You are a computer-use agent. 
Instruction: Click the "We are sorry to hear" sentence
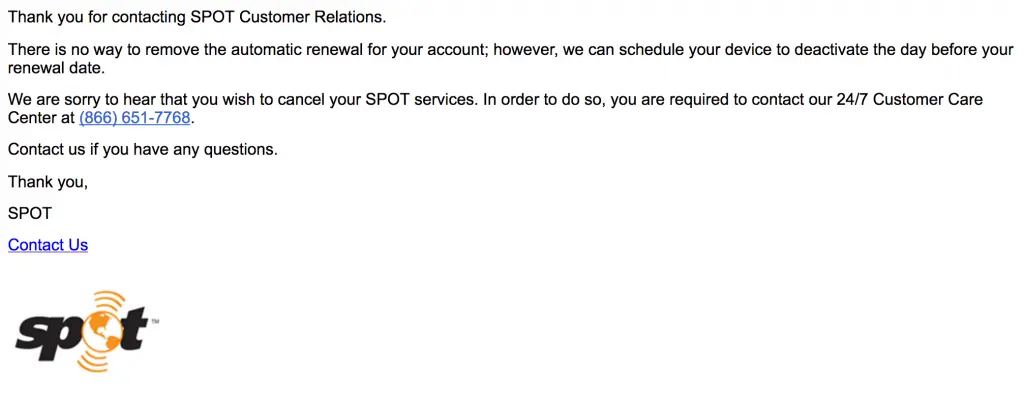point(243,101)
